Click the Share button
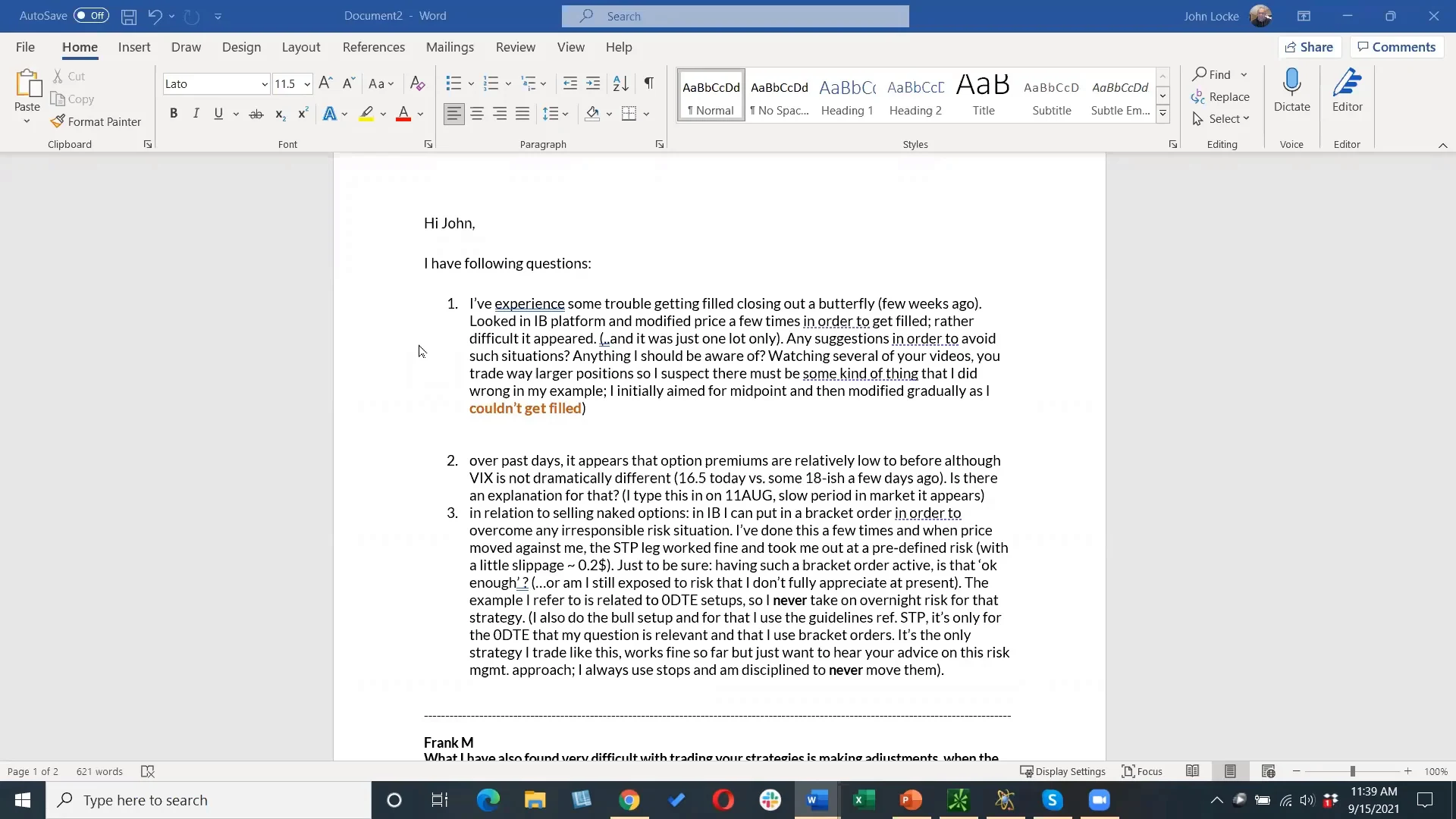The width and height of the screenshot is (1456, 819). click(1310, 47)
